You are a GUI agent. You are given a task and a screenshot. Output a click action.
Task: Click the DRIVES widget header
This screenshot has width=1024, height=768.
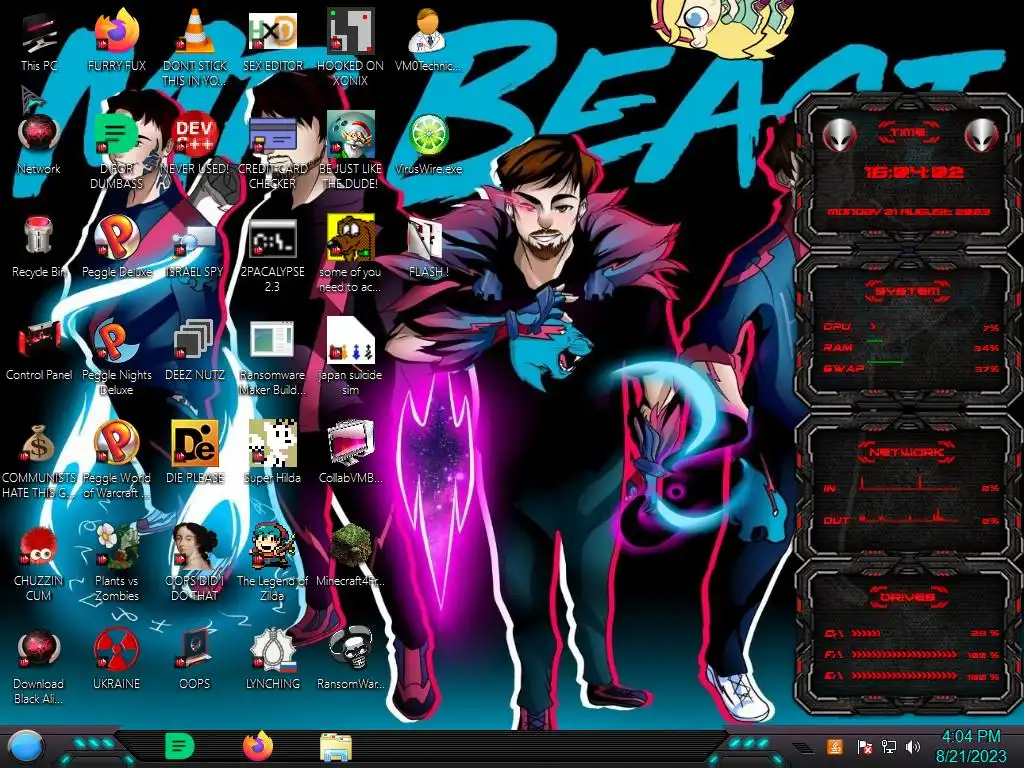pos(908,597)
